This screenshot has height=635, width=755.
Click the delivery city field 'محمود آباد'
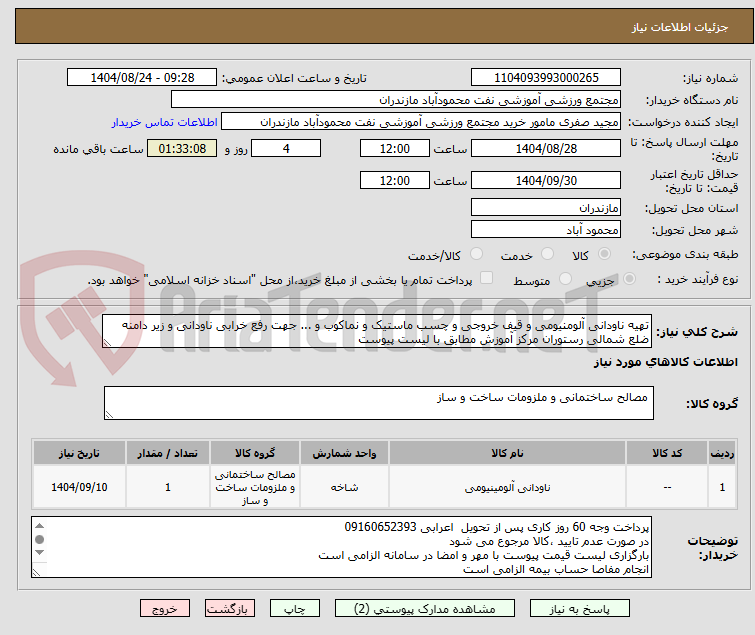tap(546, 230)
